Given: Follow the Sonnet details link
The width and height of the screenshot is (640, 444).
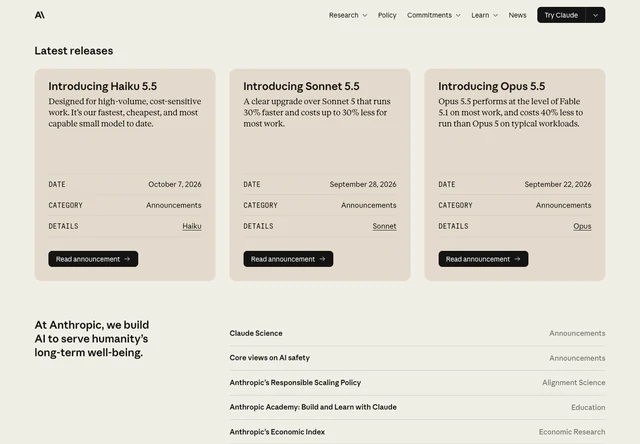Looking at the screenshot, I should pos(384,226).
